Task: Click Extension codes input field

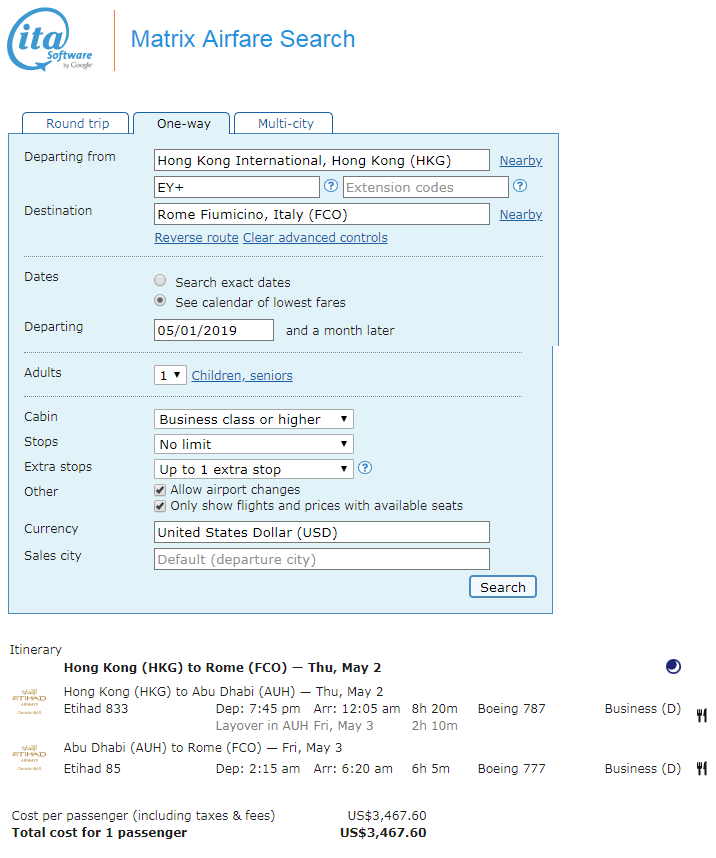Action: [x=426, y=187]
